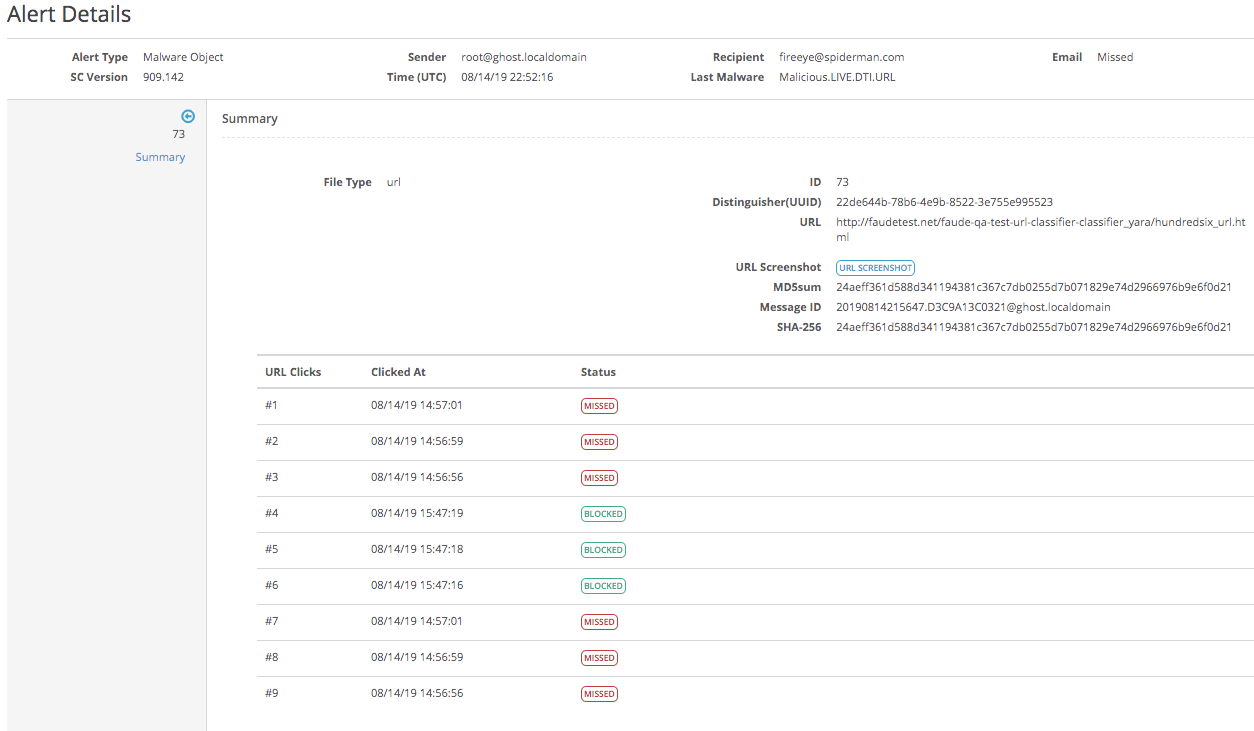Select the Clicked At column header
This screenshot has height=731, width=1254.
(x=398, y=372)
